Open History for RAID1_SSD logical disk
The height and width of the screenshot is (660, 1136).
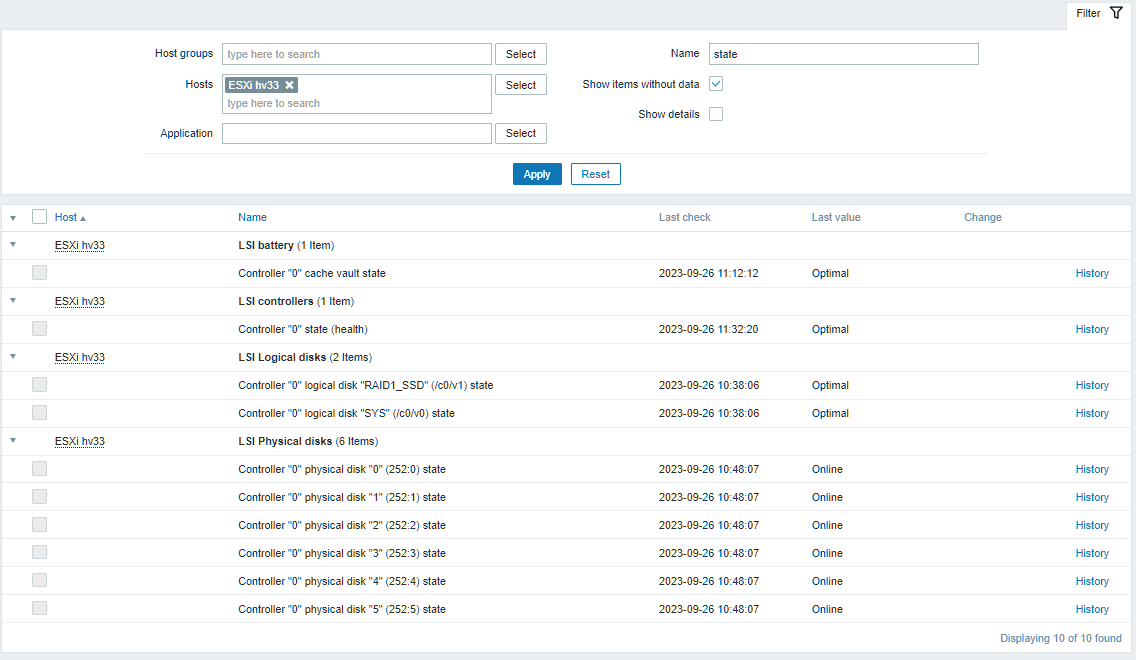[x=1092, y=385]
